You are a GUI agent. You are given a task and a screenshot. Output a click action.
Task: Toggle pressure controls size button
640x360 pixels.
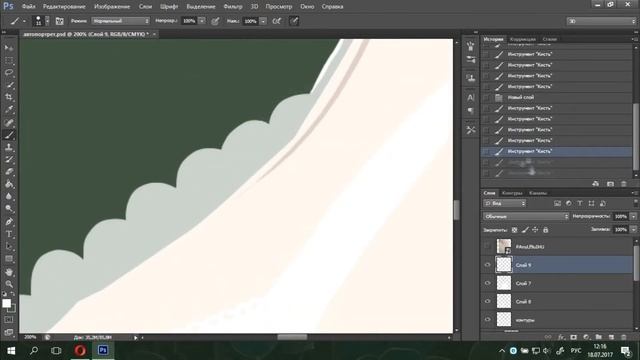coord(294,21)
